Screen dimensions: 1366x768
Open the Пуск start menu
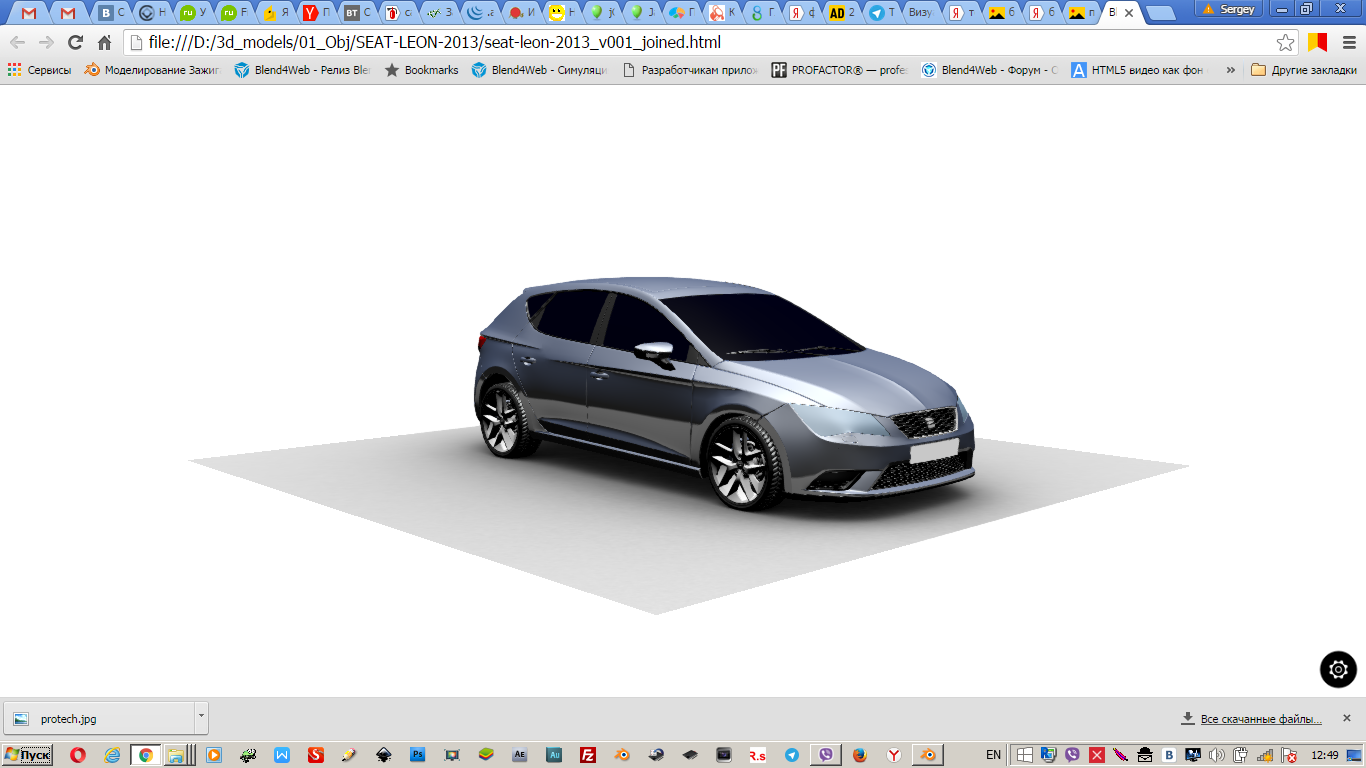pos(25,755)
